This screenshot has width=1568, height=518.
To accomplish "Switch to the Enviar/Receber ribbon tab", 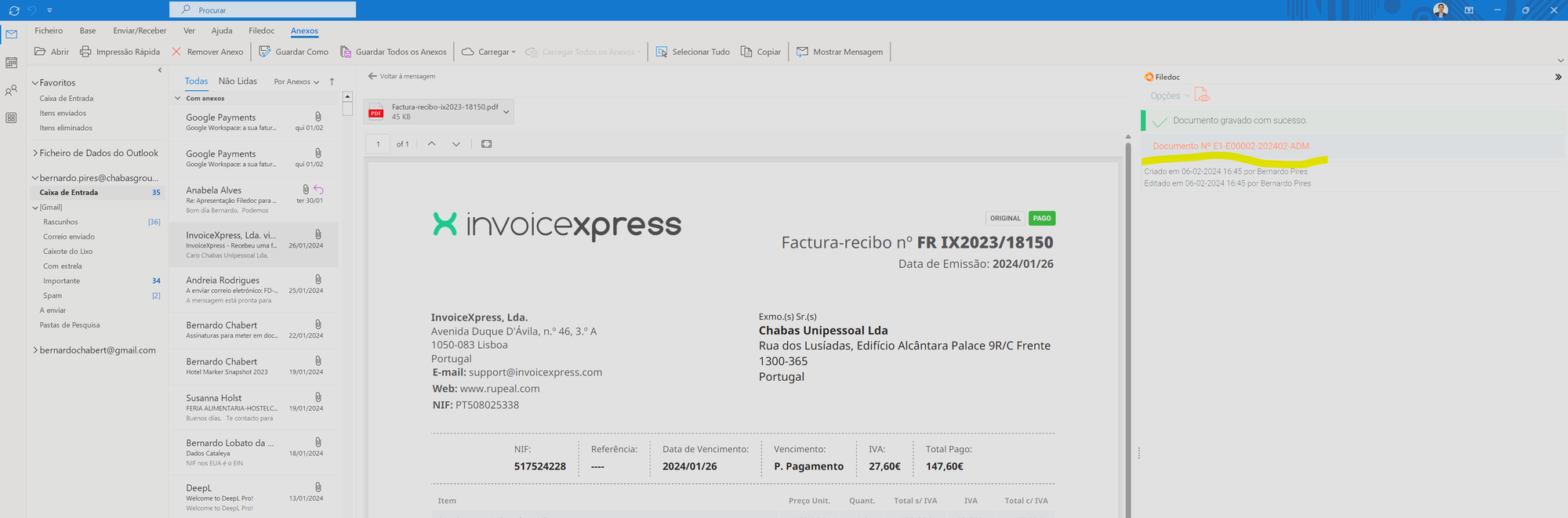I will coord(140,31).
